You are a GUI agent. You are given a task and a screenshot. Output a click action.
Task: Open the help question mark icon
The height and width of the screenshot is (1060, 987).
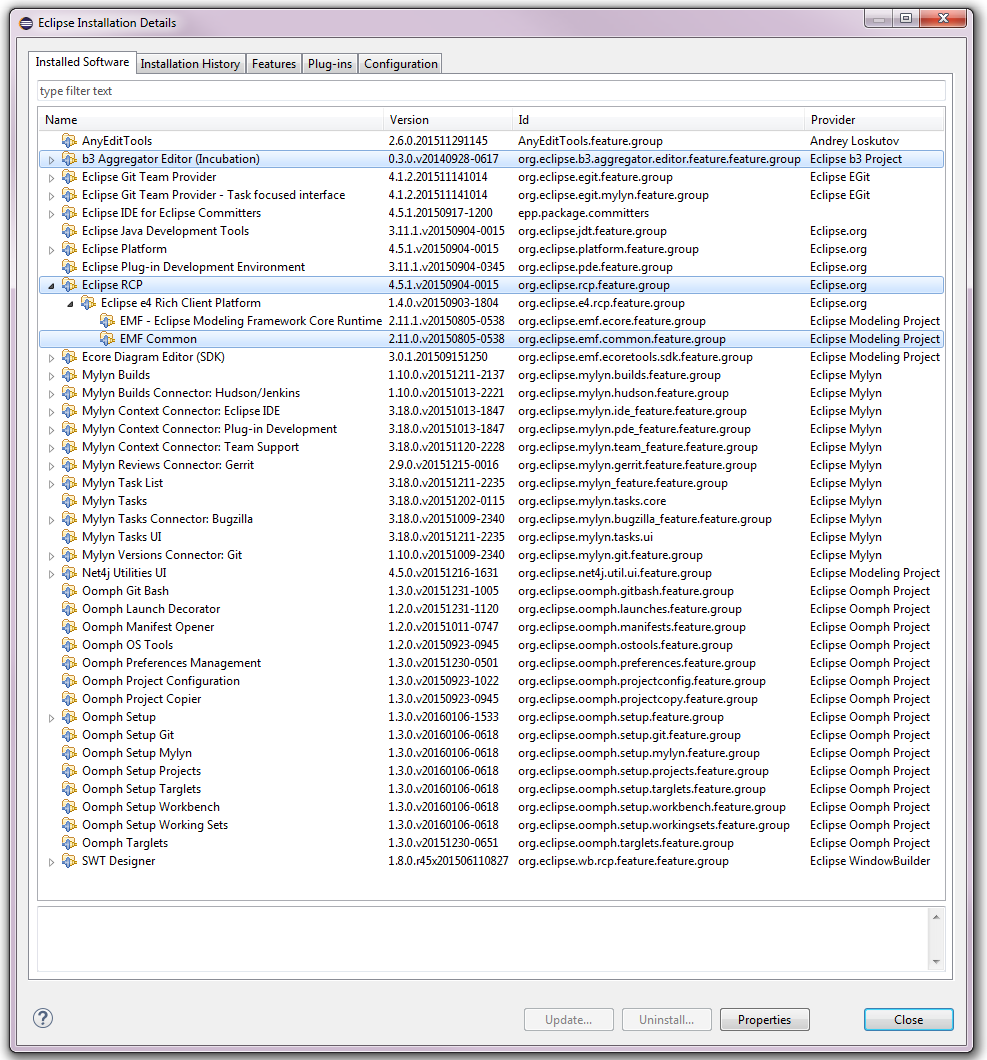(43, 1018)
